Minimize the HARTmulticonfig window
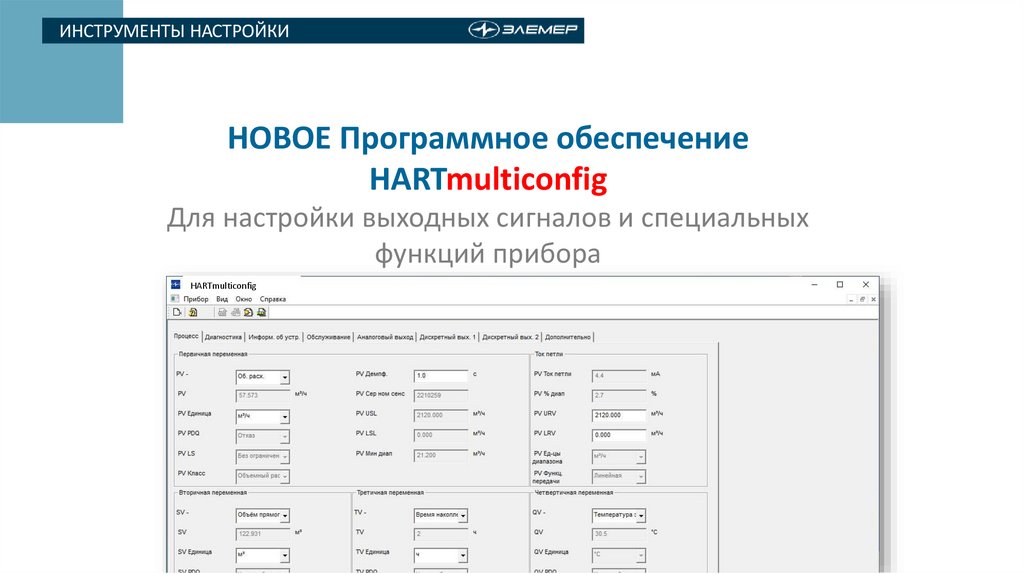 point(814,284)
